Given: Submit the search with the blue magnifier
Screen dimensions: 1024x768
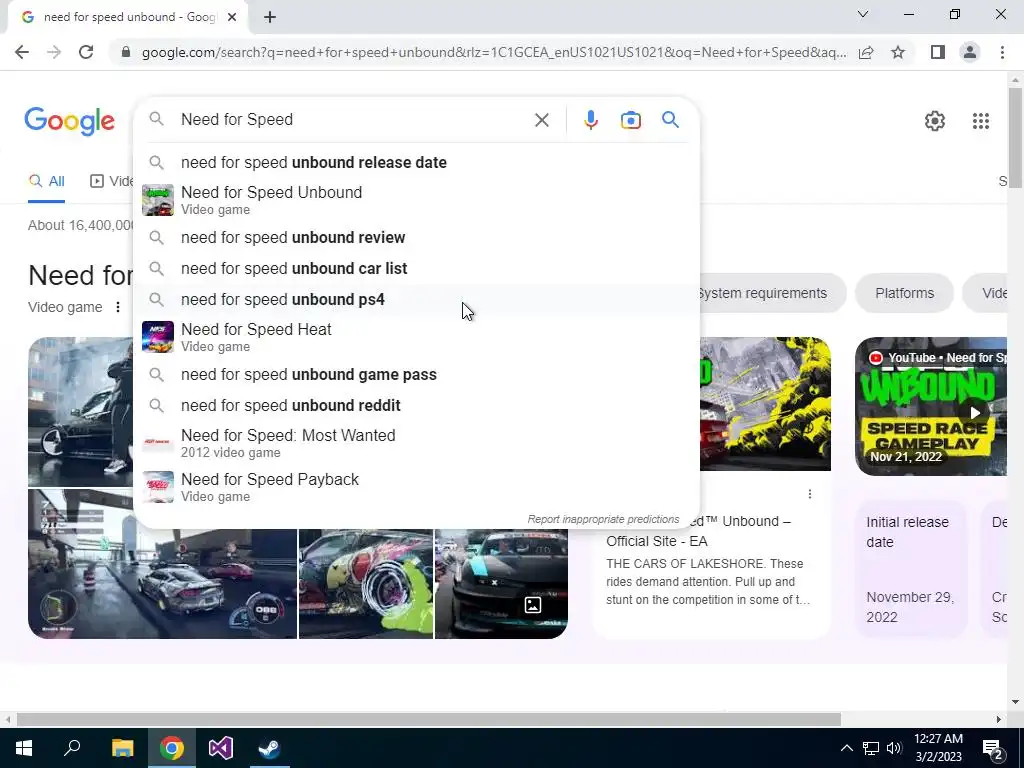Looking at the screenshot, I should tap(670, 120).
